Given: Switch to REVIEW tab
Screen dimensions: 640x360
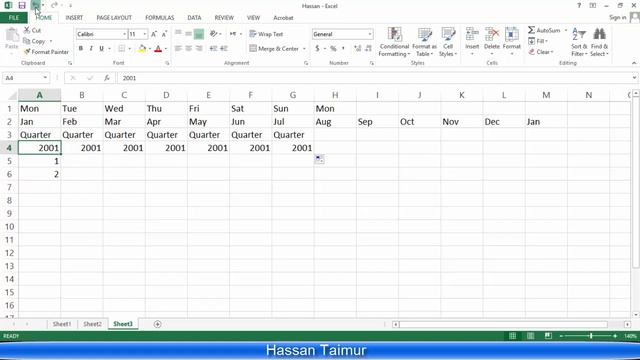Looking at the screenshot, I should pyautogui.click(x=224, y=18).
